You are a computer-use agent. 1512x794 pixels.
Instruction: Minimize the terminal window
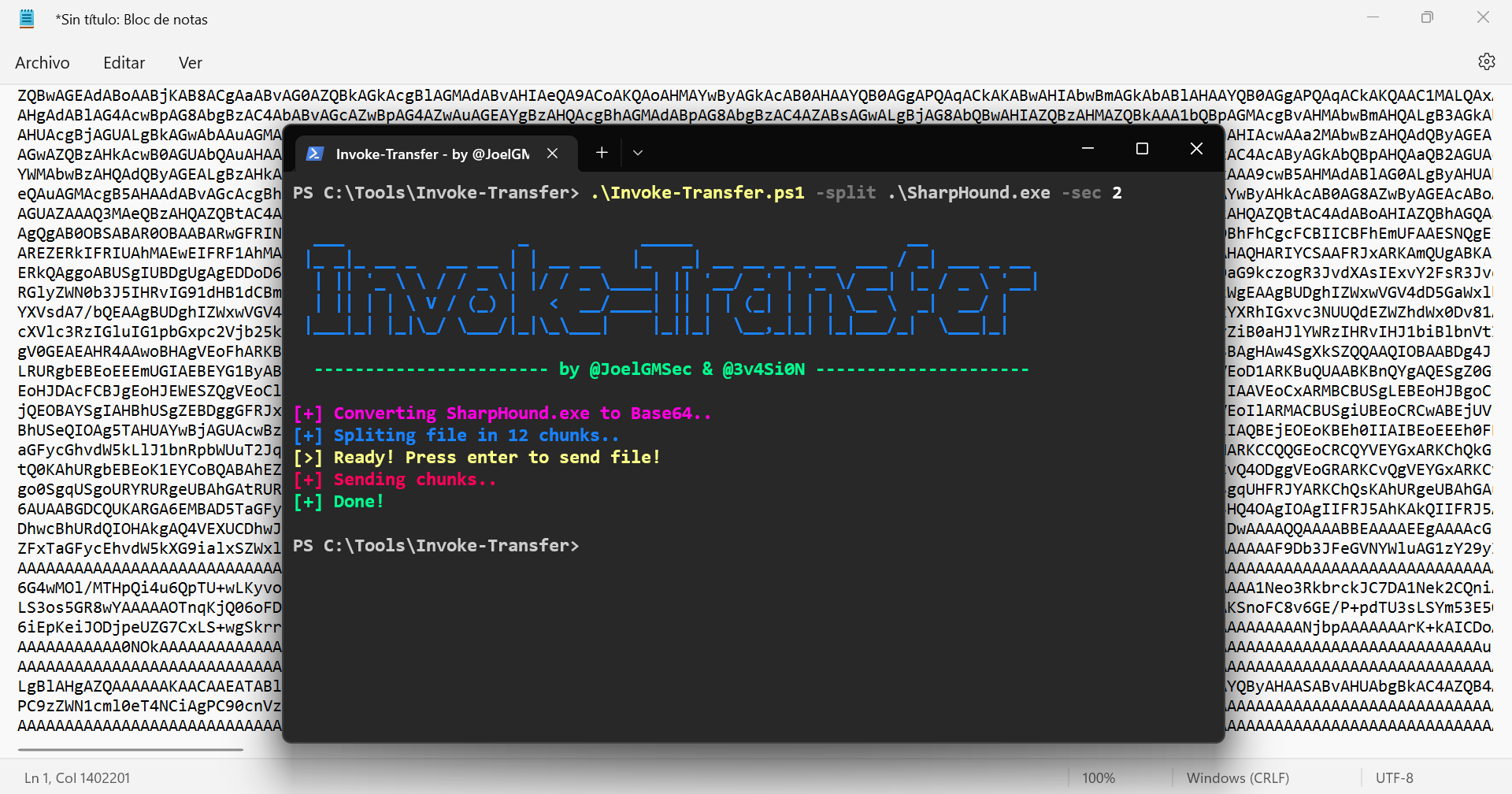(1088, 148)
